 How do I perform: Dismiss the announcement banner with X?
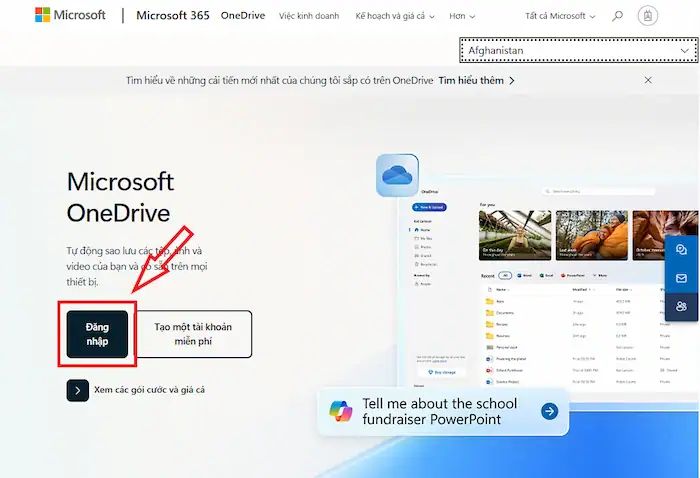click(x=648, y=80)
